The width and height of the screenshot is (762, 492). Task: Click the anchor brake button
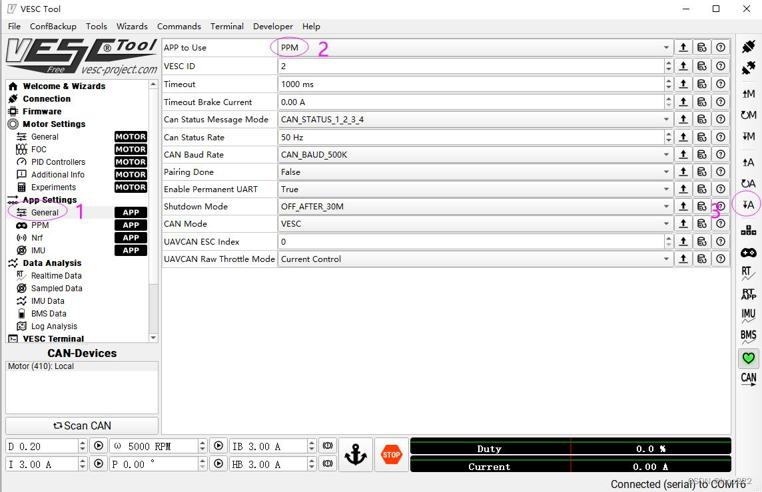coord(356,455)
